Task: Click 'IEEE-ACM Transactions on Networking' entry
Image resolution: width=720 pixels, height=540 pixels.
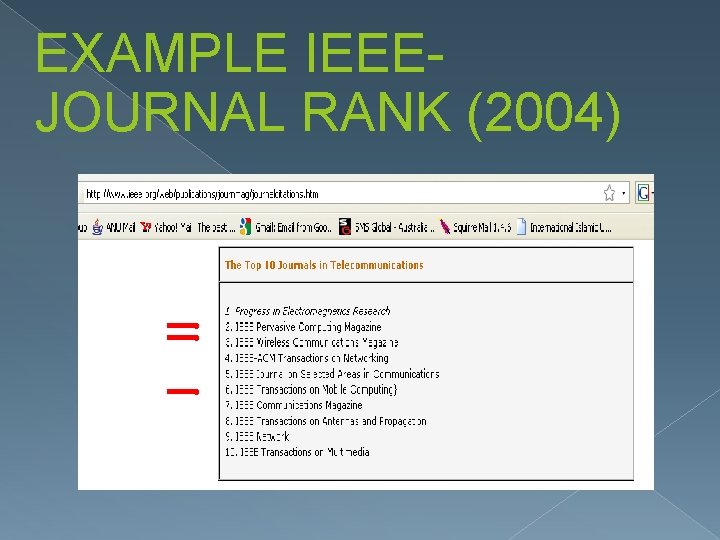Action: 307,358
